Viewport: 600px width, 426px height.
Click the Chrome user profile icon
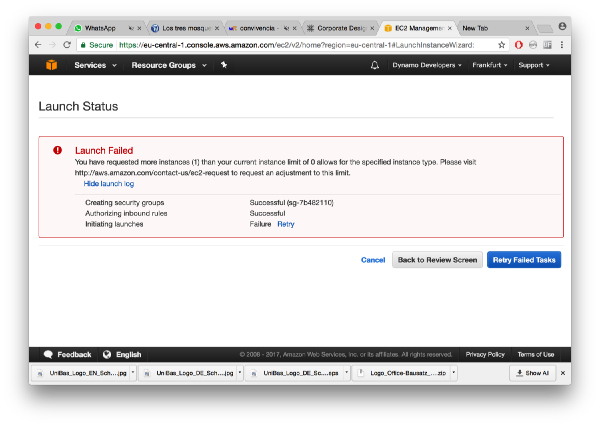[562, 26]
